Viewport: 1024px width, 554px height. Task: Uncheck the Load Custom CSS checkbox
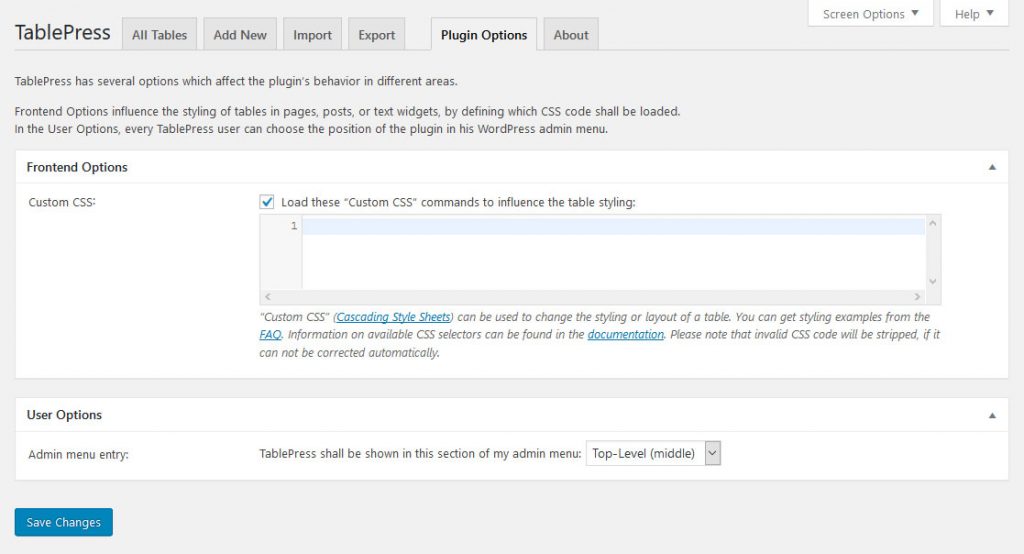coord(267,202)
